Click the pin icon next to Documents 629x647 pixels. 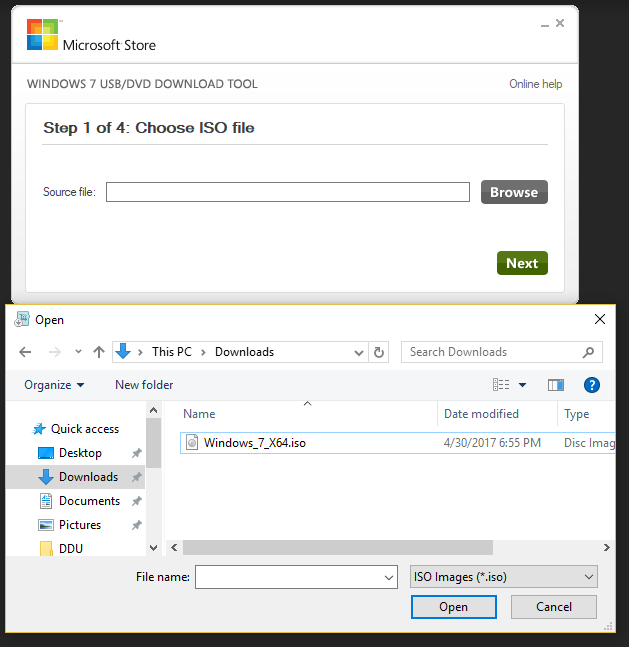[137, 501]
